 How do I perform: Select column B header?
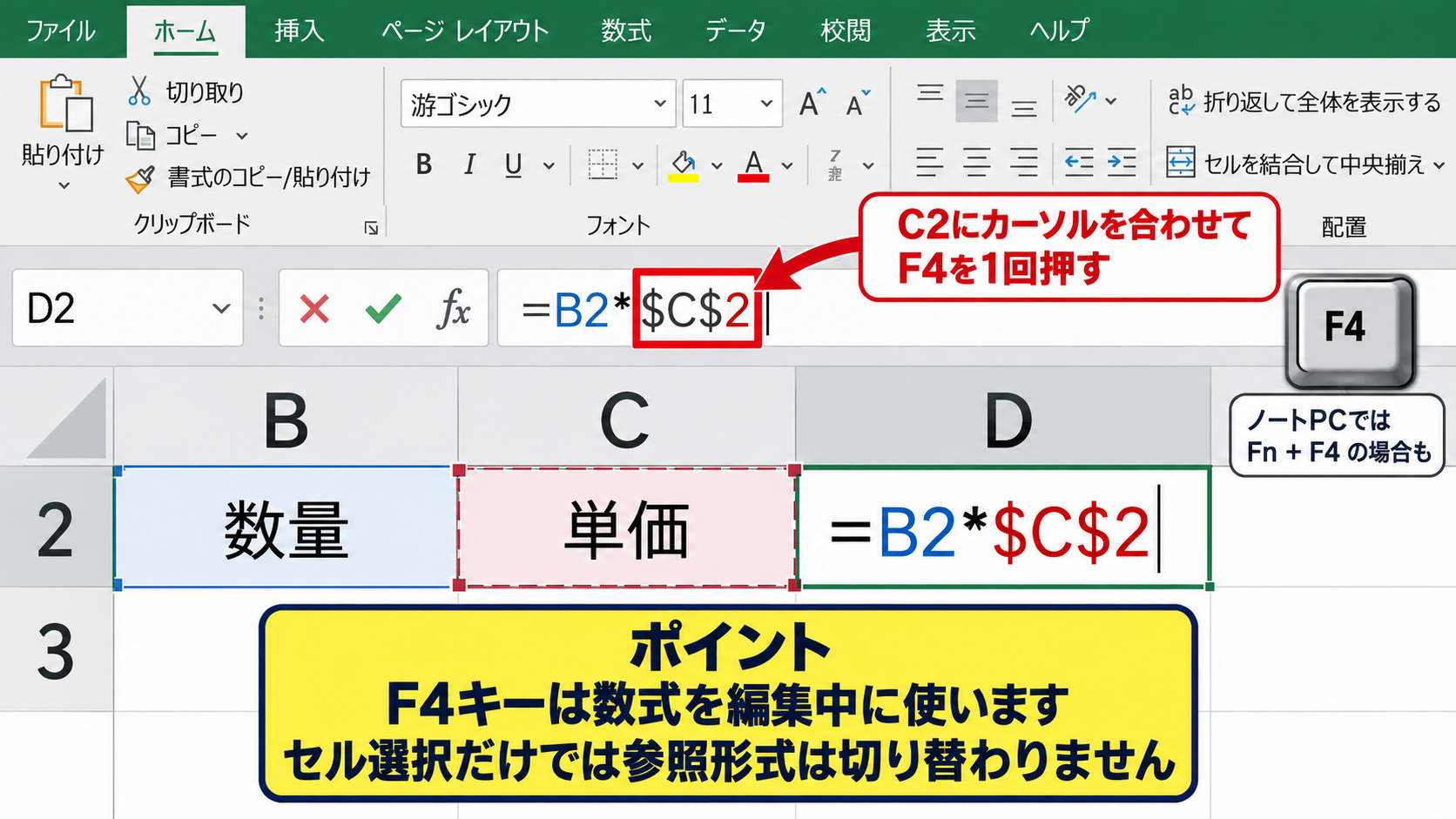click(286, 418)
